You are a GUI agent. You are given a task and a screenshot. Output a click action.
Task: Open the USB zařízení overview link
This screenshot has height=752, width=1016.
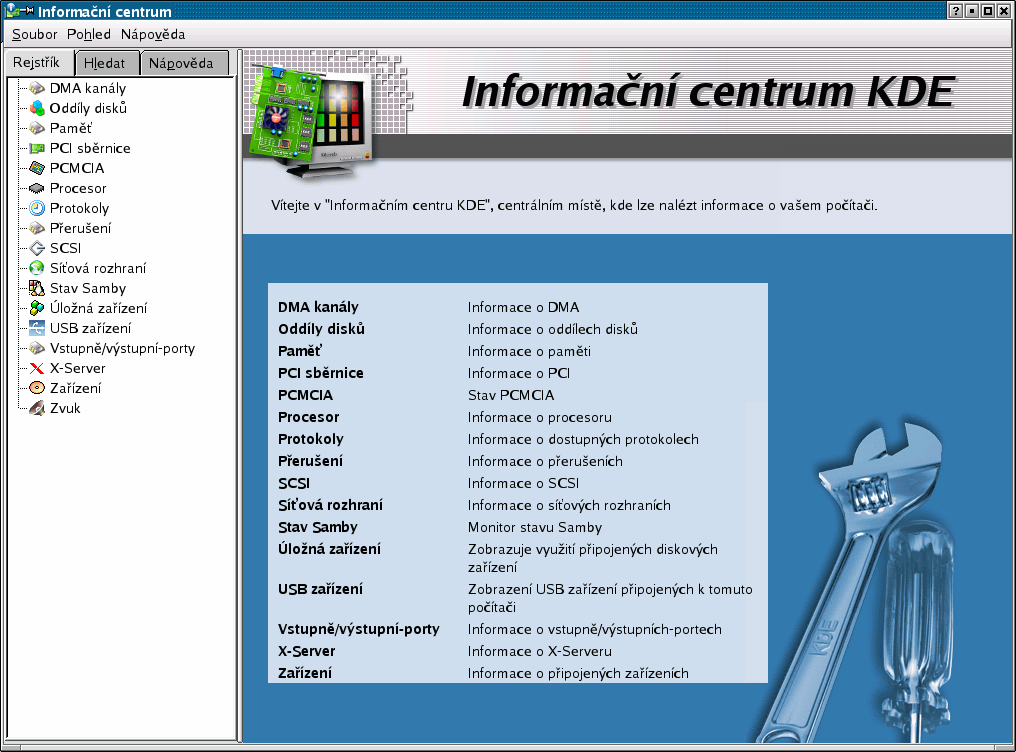(x=320, y=589)
